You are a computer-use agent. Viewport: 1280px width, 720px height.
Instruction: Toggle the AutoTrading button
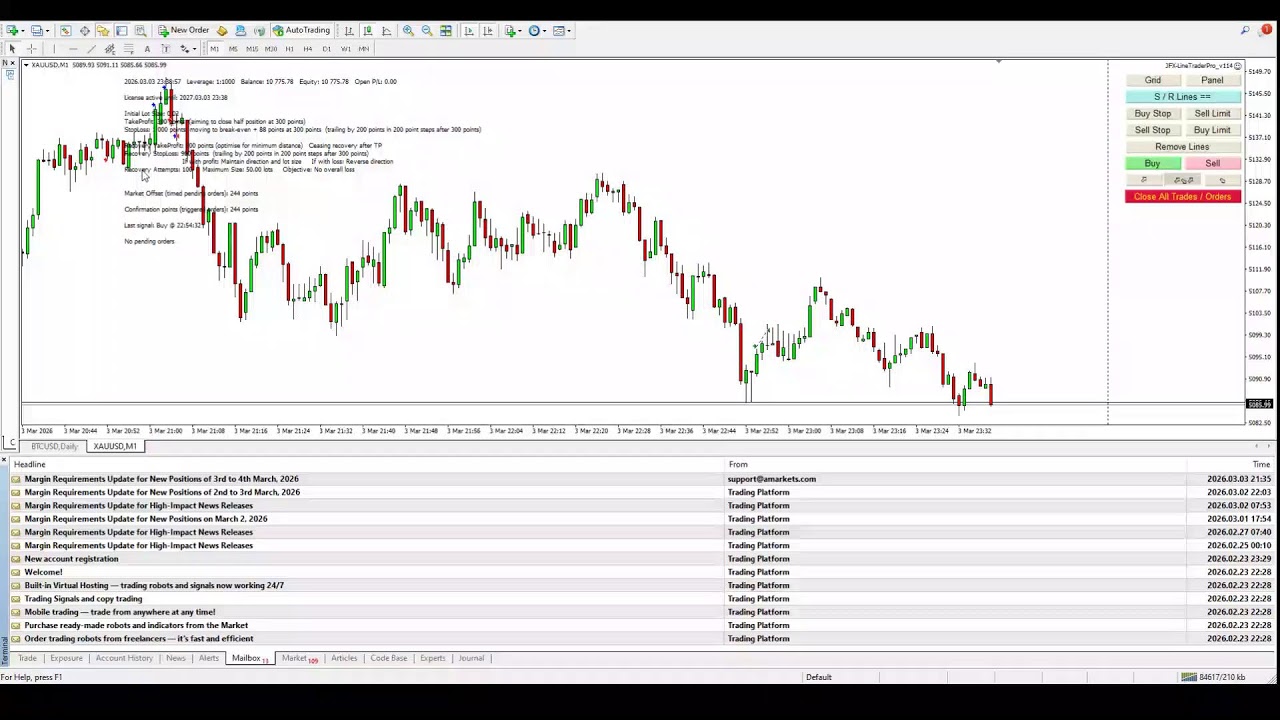(x=302, y=30)
